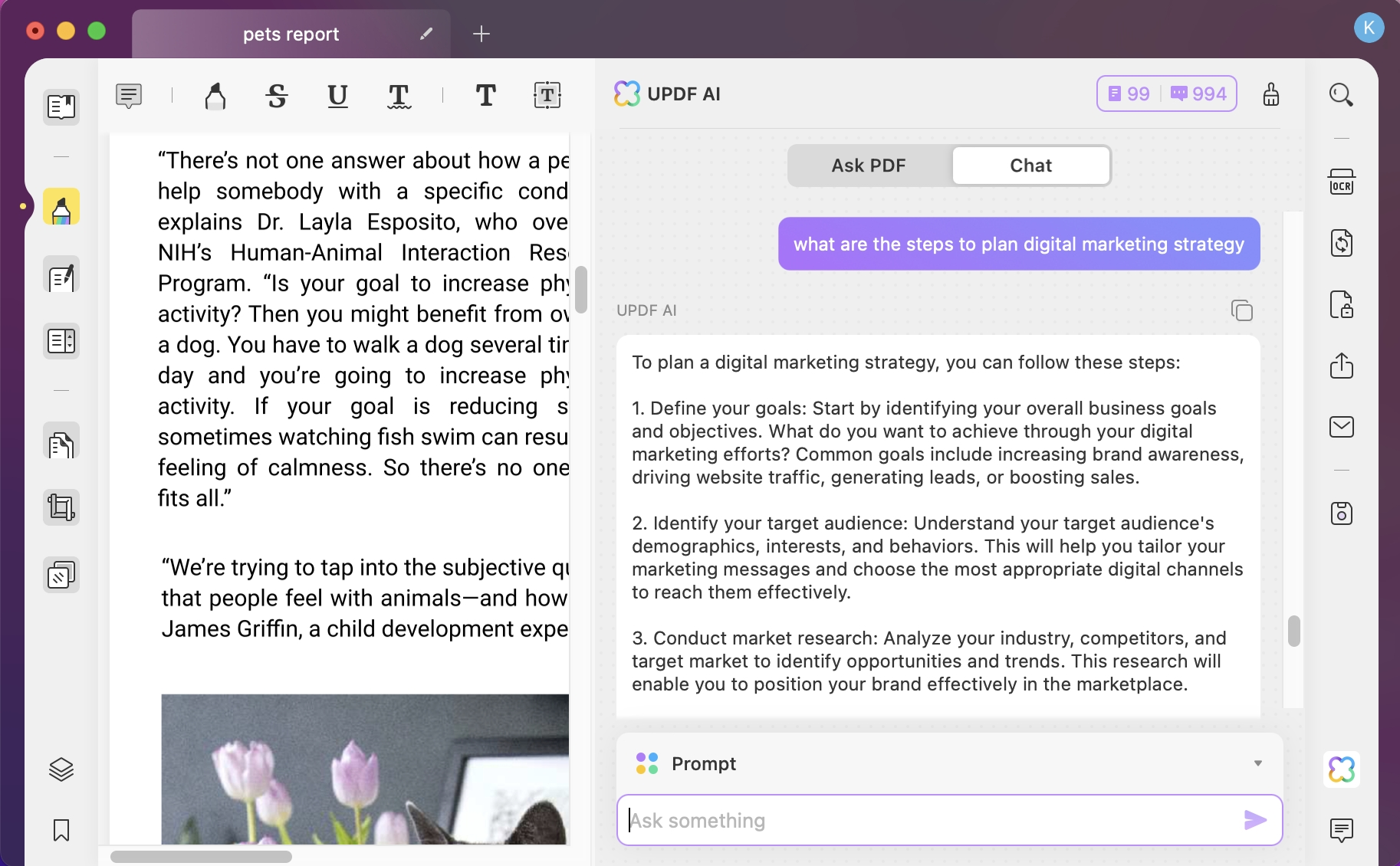Open the UPDF AI assistant panel

(1340, 769)
